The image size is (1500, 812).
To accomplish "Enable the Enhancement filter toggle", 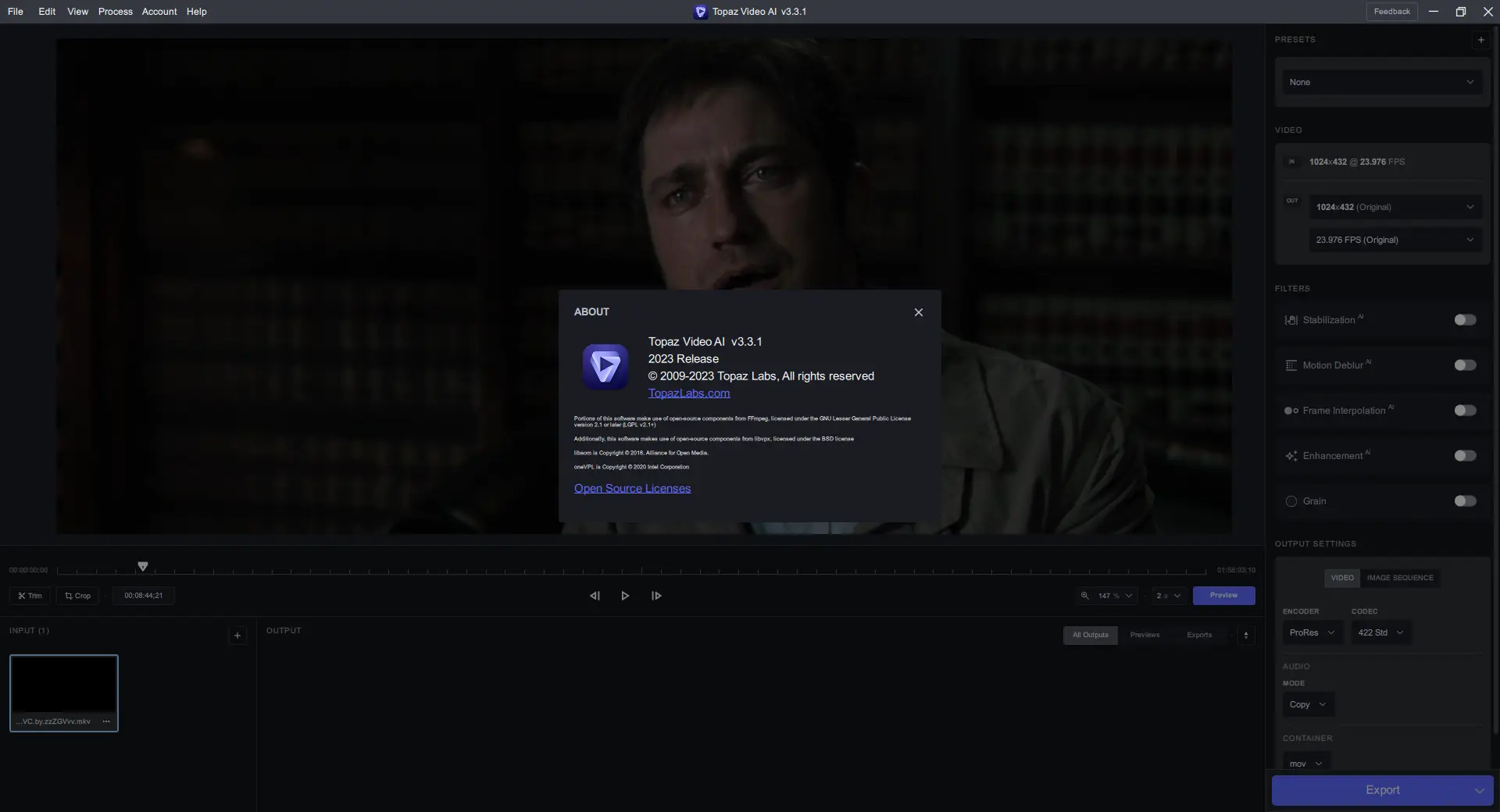I will (1465, 456).
